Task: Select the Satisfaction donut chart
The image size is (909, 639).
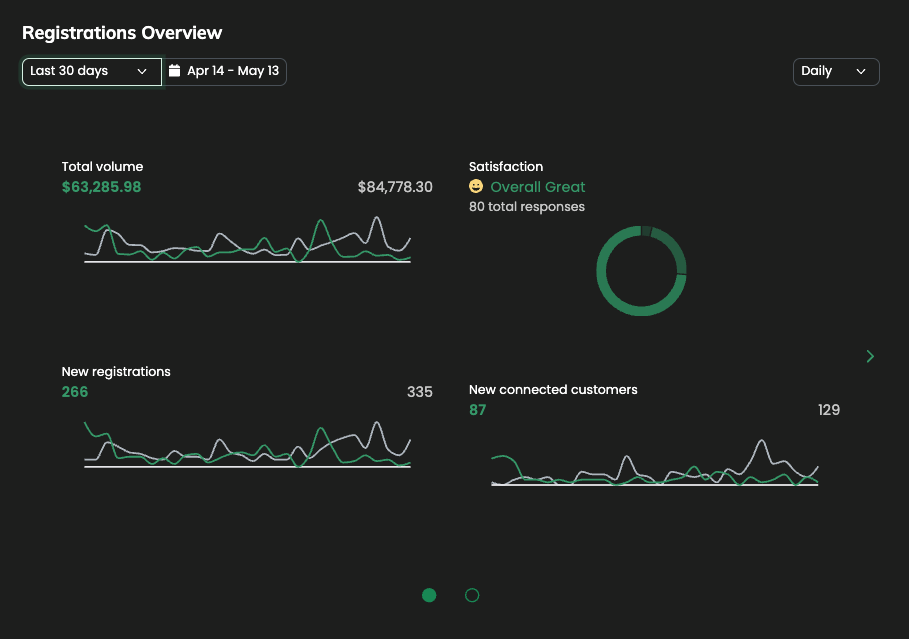Action: pyautogui.click(x=641, y=270)
